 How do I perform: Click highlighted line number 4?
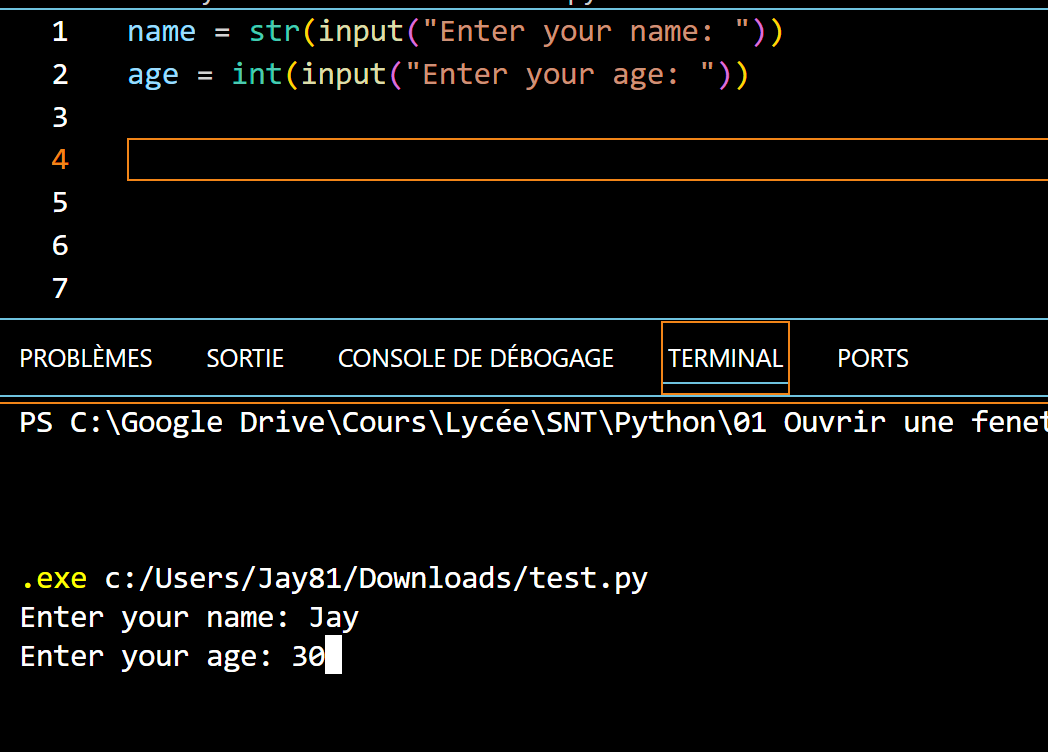pyautogui.click(x=60, y=160)
